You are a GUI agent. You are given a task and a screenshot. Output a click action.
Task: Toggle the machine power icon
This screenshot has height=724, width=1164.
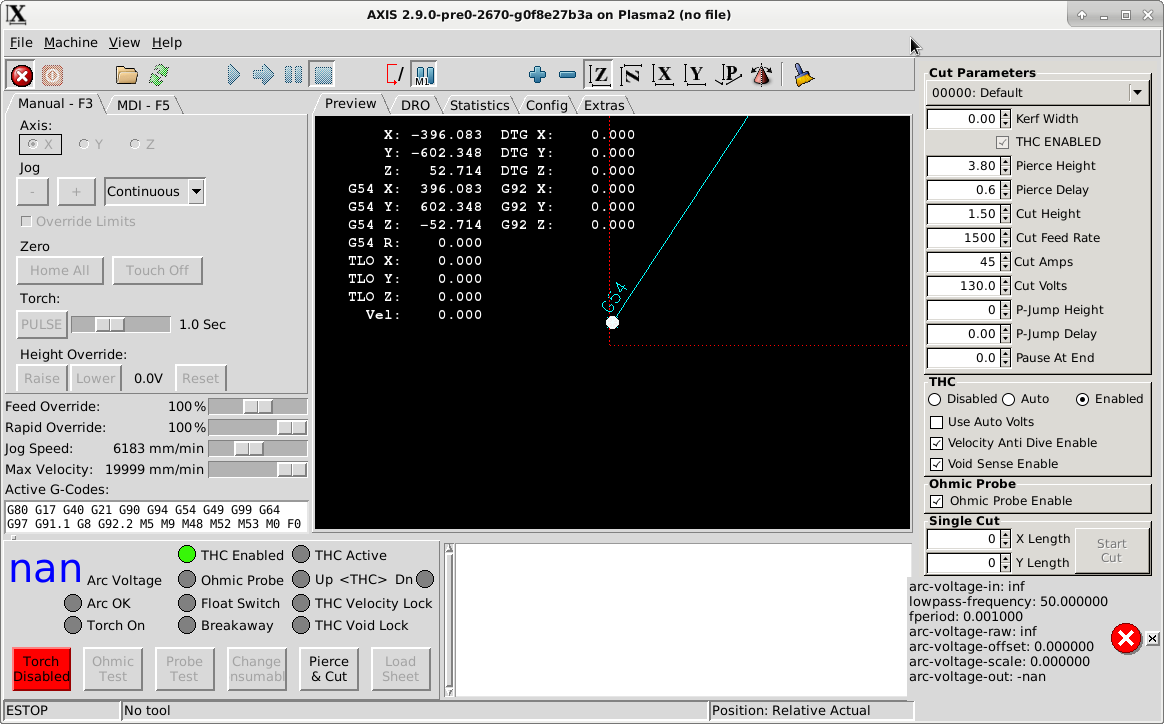pyautogui.click(x=52, y=75)
